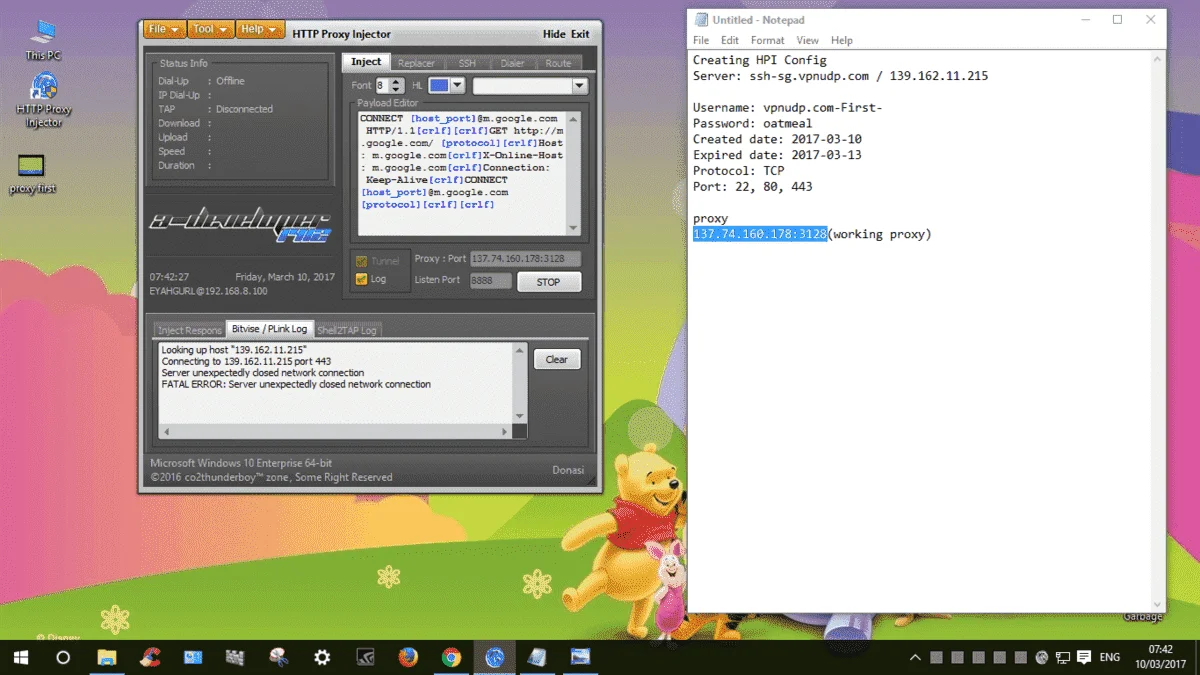
Task: Switch to the Dialer tab
Action: 513,63
